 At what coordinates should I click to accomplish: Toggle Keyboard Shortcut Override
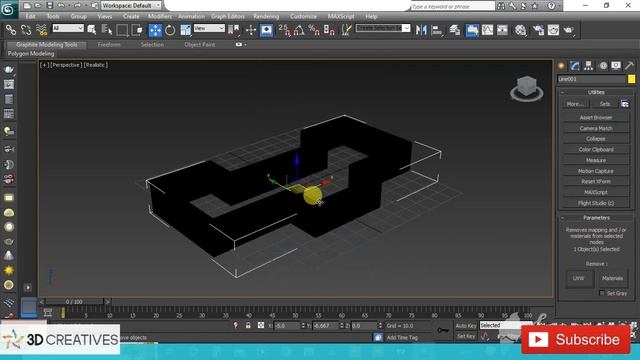point(267,30)
